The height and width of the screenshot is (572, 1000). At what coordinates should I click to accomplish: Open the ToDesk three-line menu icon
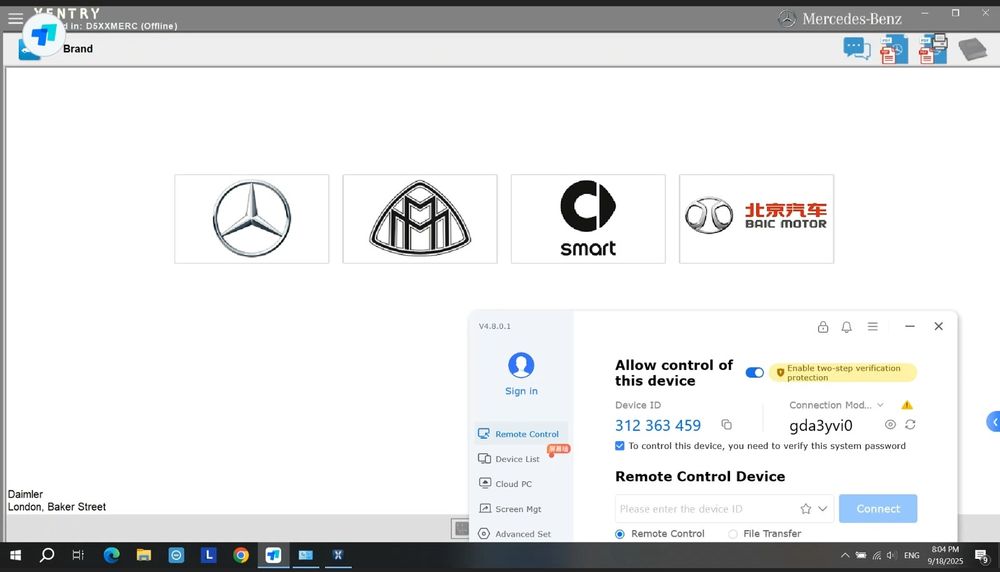click(872, 326)
